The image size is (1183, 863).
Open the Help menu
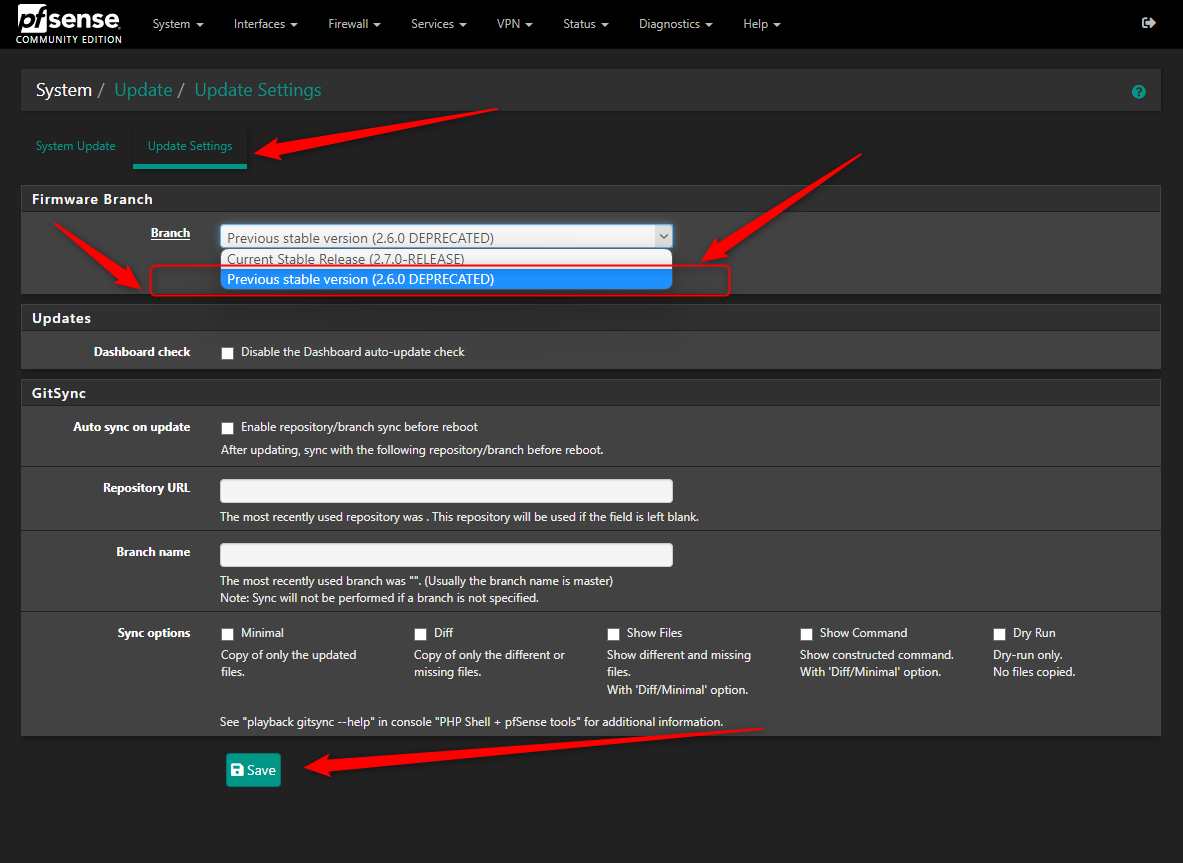tap(761, 24)
